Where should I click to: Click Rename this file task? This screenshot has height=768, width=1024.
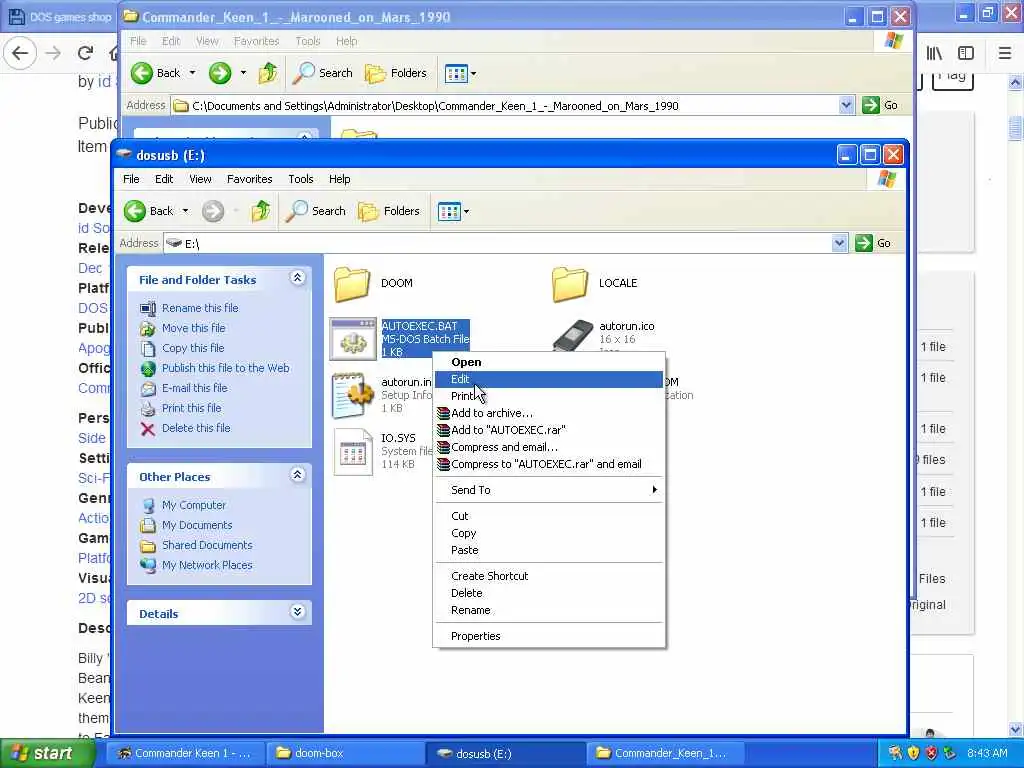coord(200,308)
